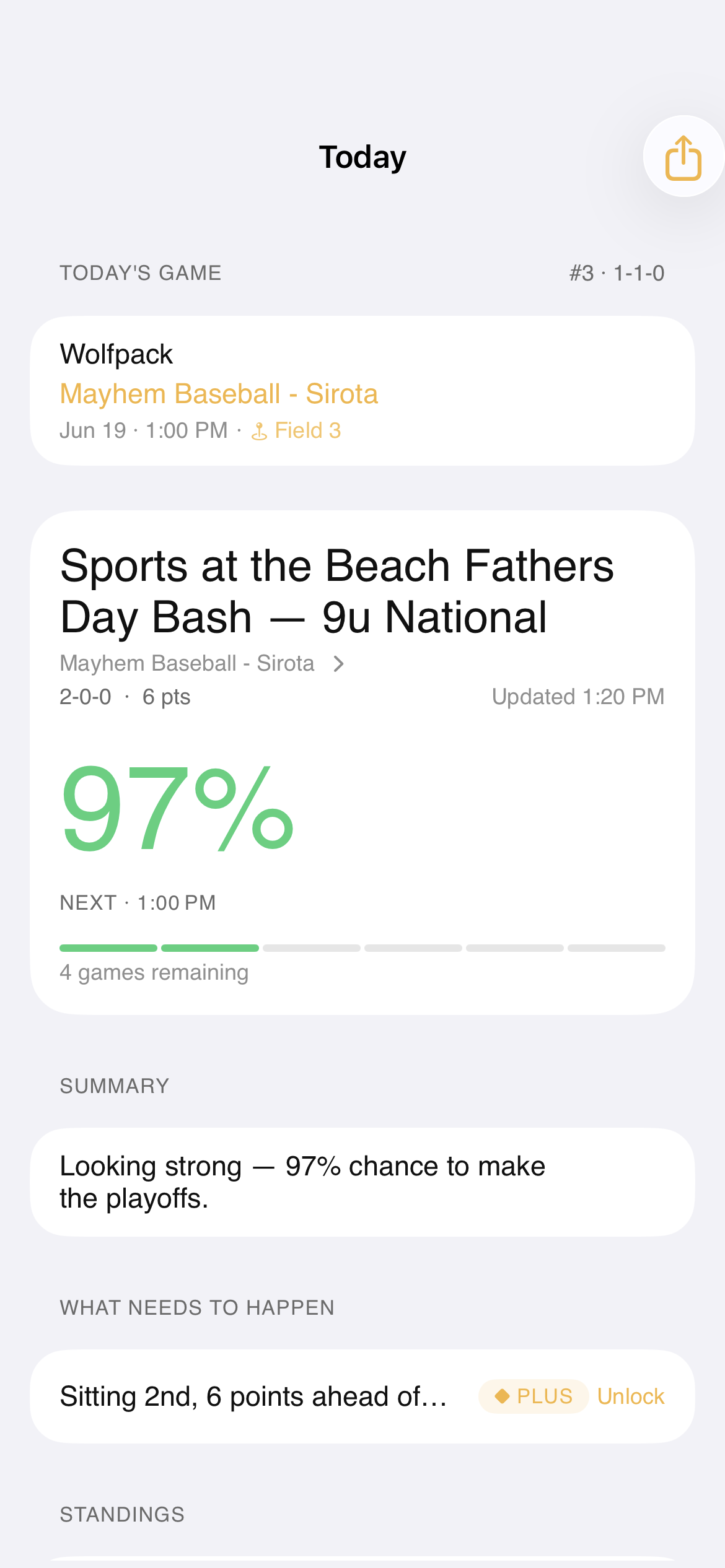Tap Updated 1:20 PM timestamp
The height and width of the screenshot is (1568, 725).
click(x=578, y=697)
